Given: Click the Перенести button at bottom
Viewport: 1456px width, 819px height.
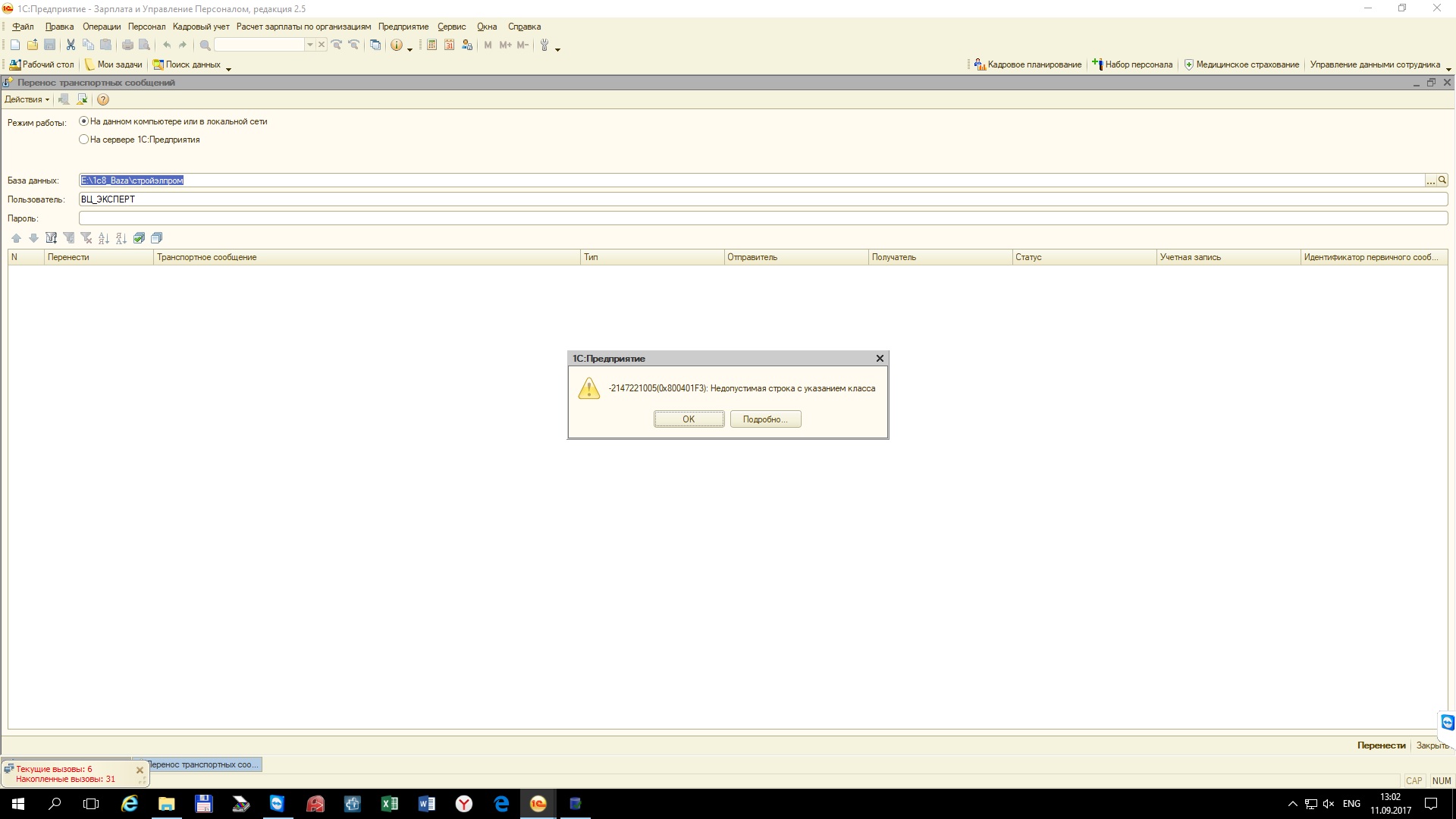Looking at the screenshot, I should (x=1381, y=745).
